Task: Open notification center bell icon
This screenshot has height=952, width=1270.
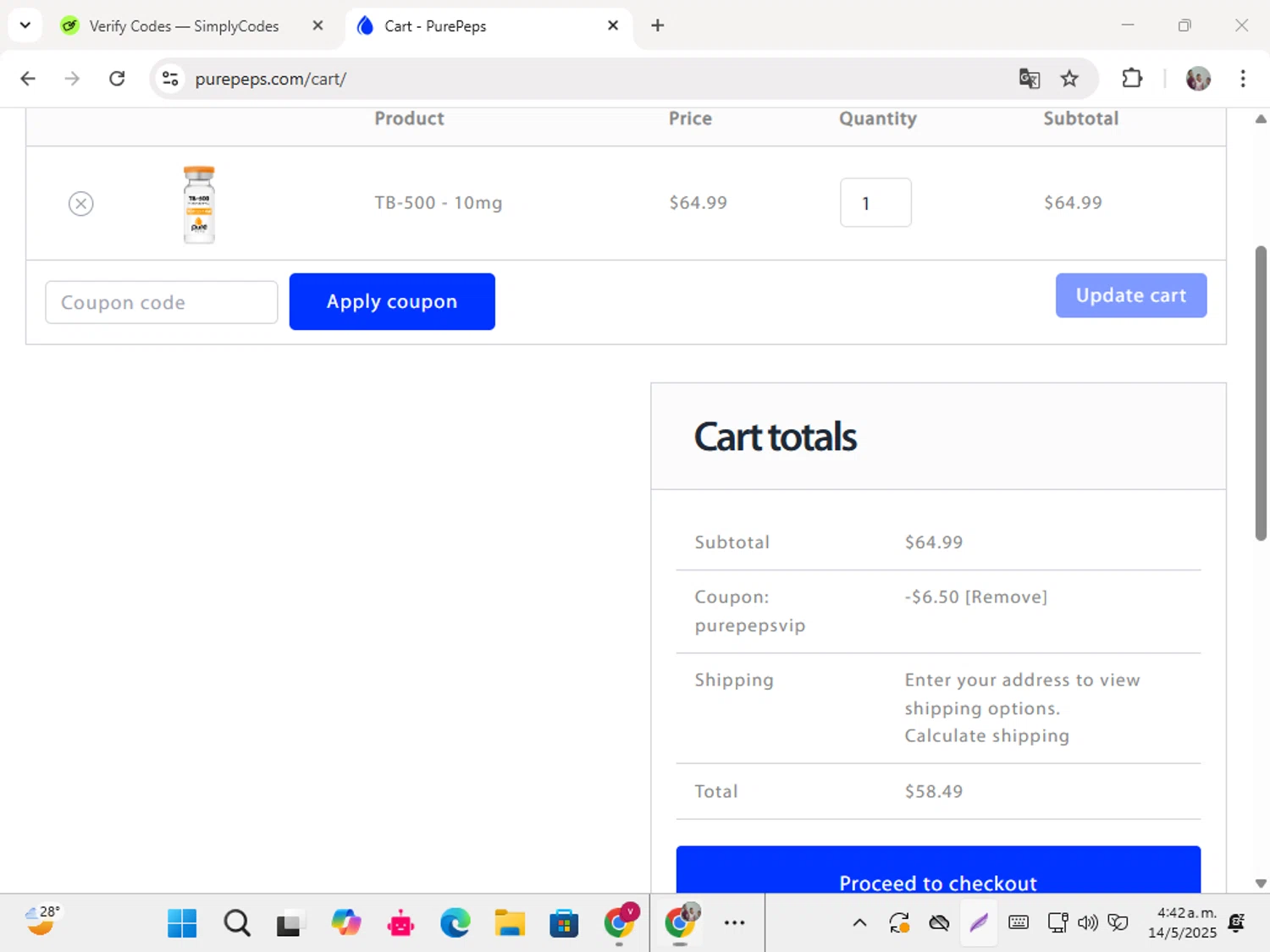Action: click(x=1237, y=923)
